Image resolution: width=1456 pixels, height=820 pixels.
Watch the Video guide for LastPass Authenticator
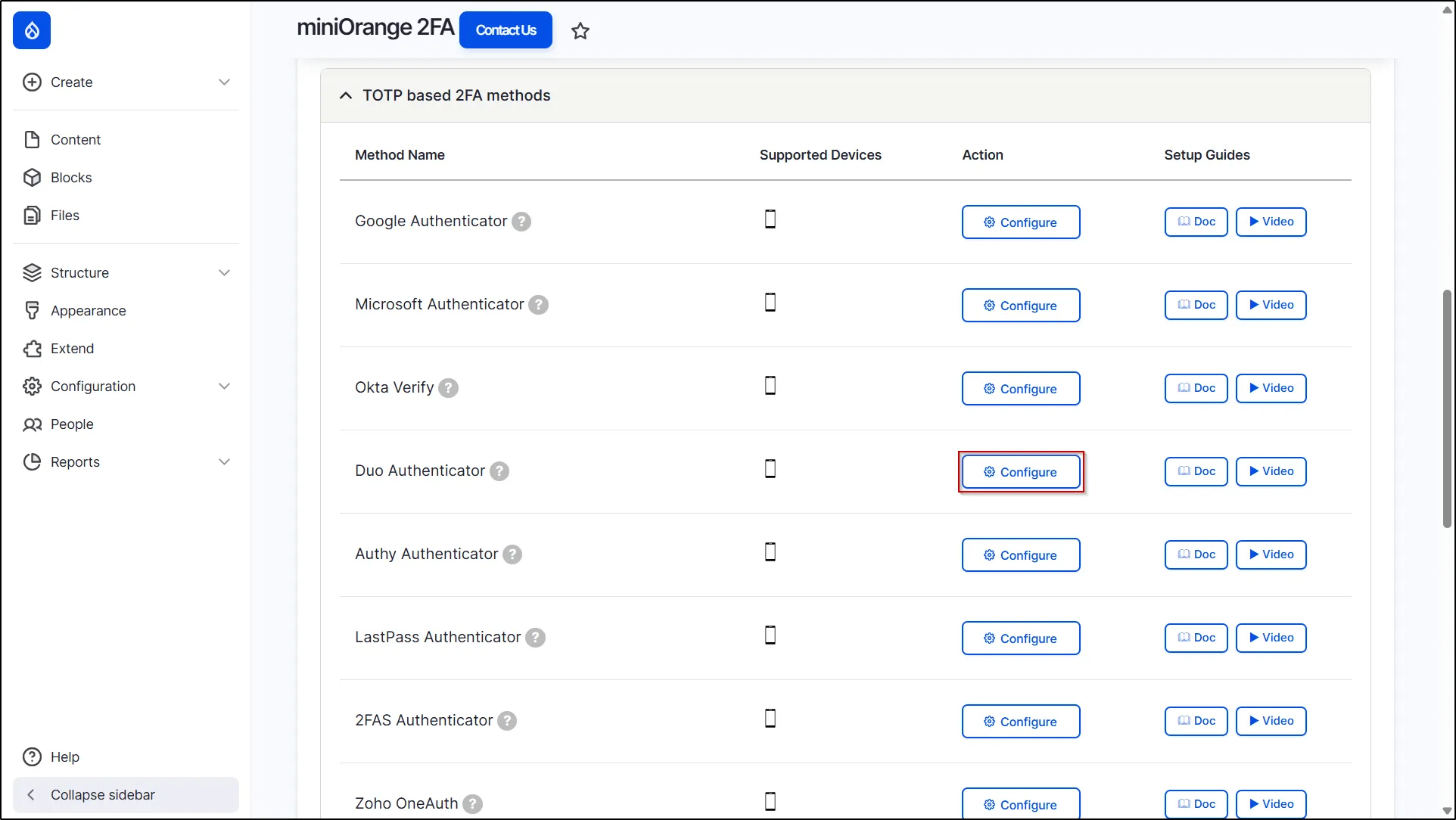(x=1271, y=638)
